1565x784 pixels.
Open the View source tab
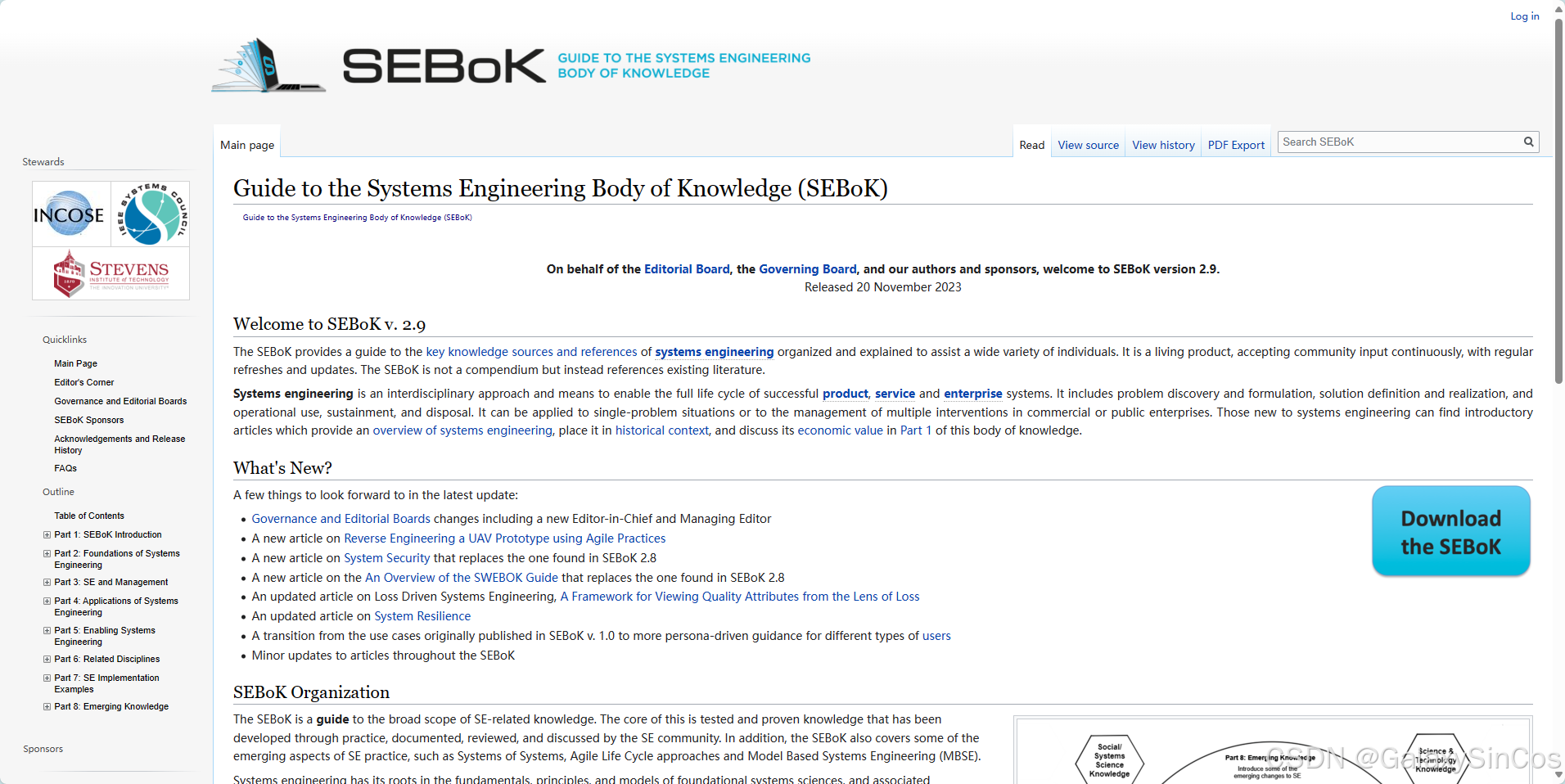click(1088, 145)
